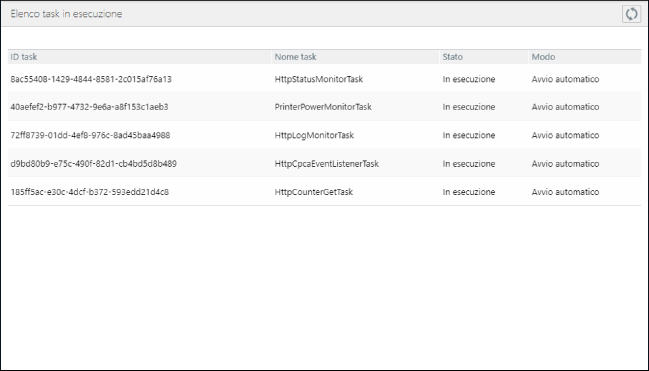
Task: Click Avvio automatico for PrinterPowerMonitorTask
Action: (x=565, y=107)
